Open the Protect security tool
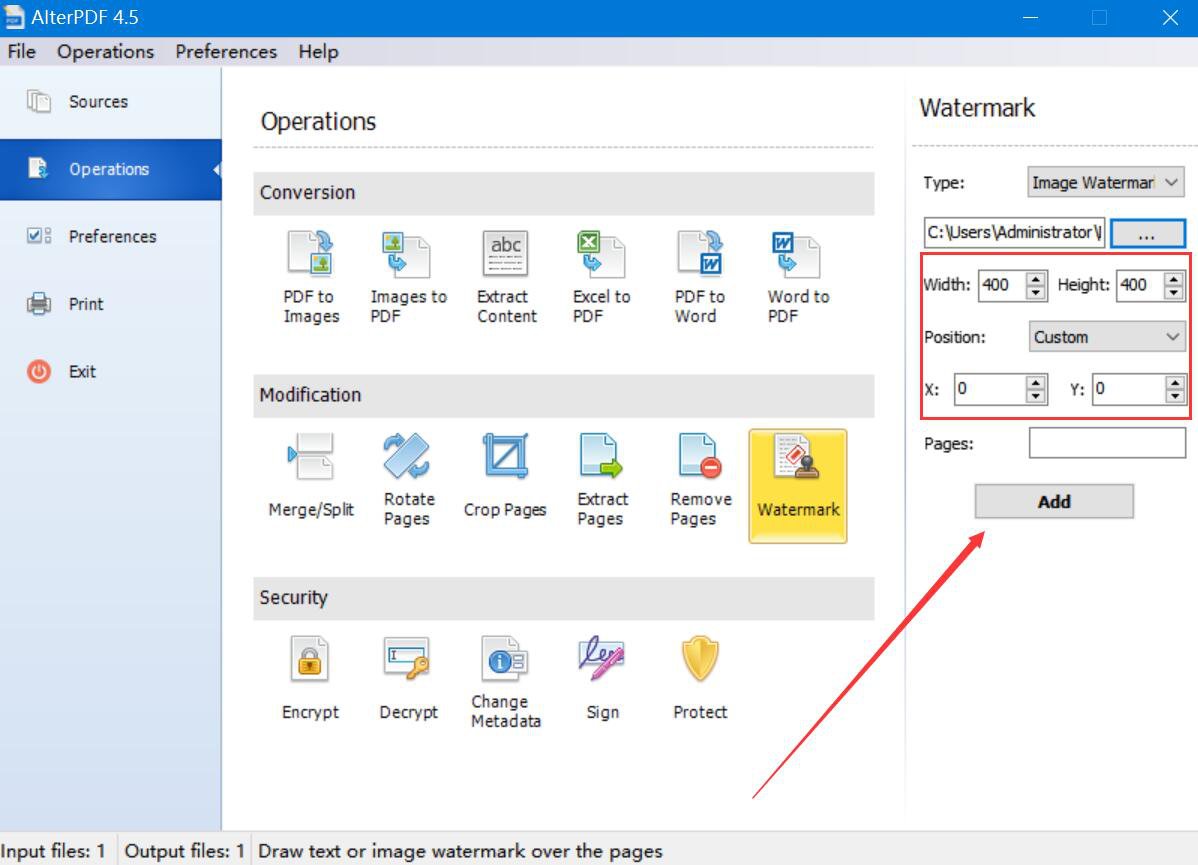 (x=699, y=678)
